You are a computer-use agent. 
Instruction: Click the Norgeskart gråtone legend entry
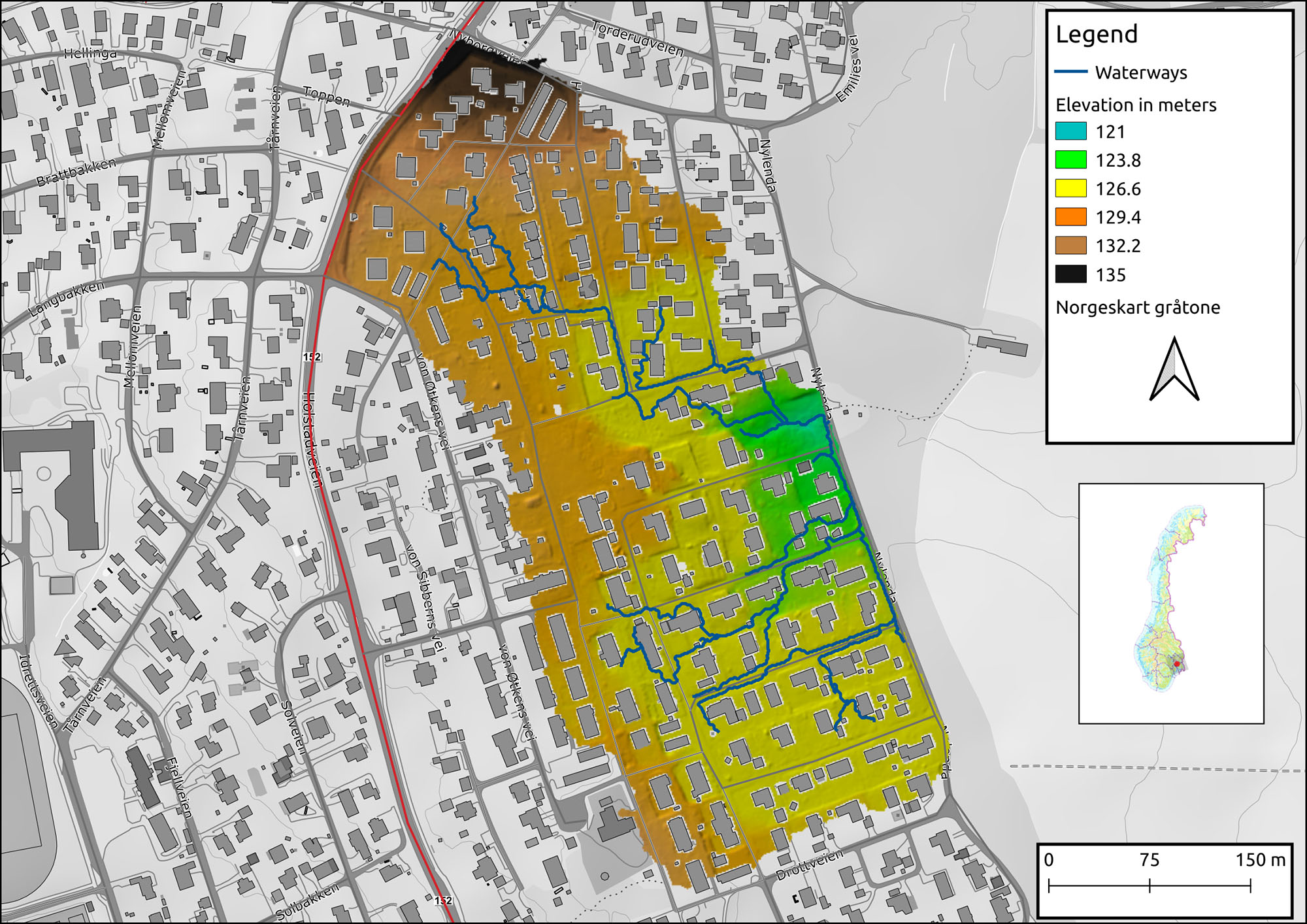tap(1138, 307)
